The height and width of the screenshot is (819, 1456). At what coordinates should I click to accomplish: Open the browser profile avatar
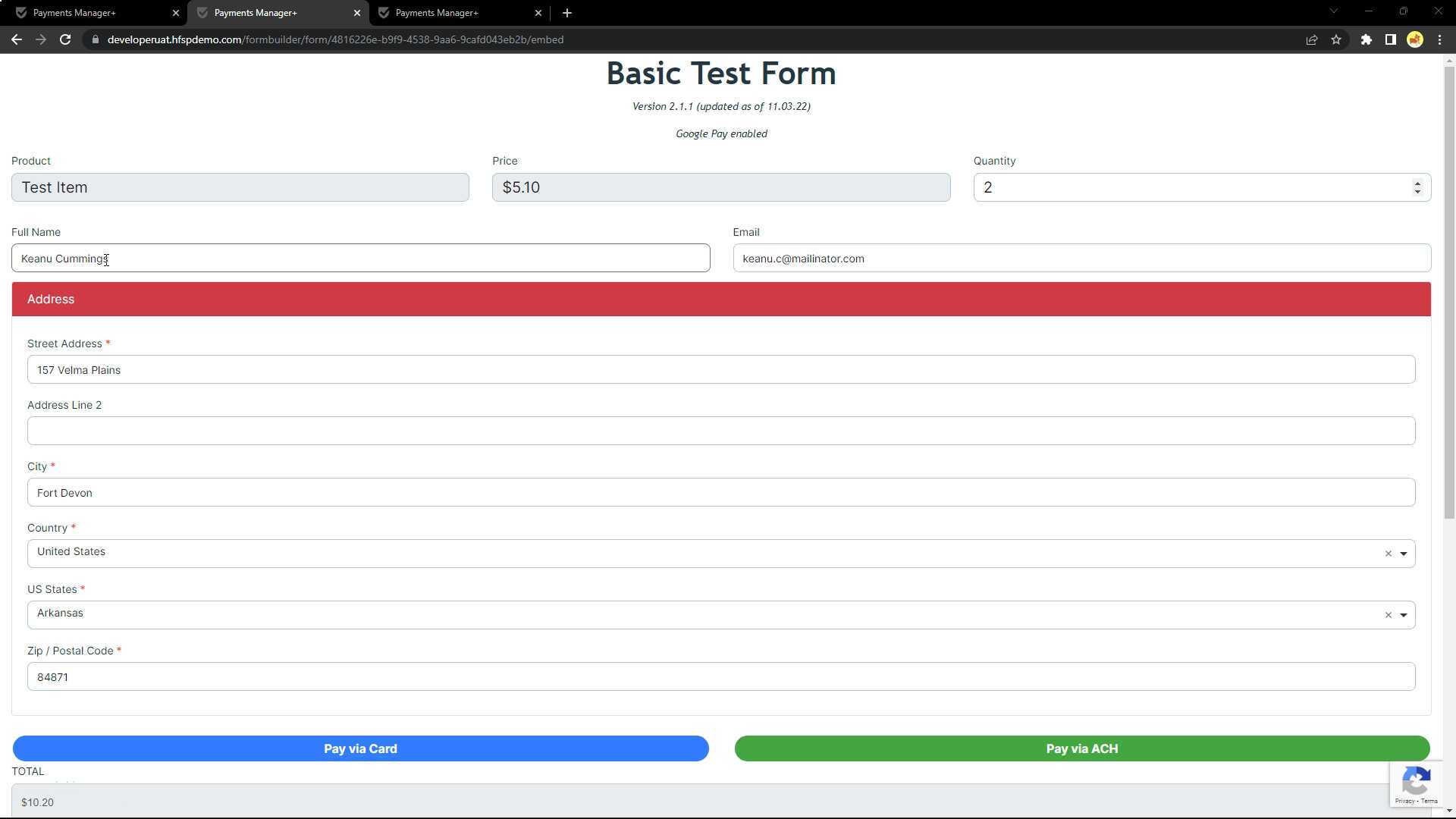(1414, 39)
